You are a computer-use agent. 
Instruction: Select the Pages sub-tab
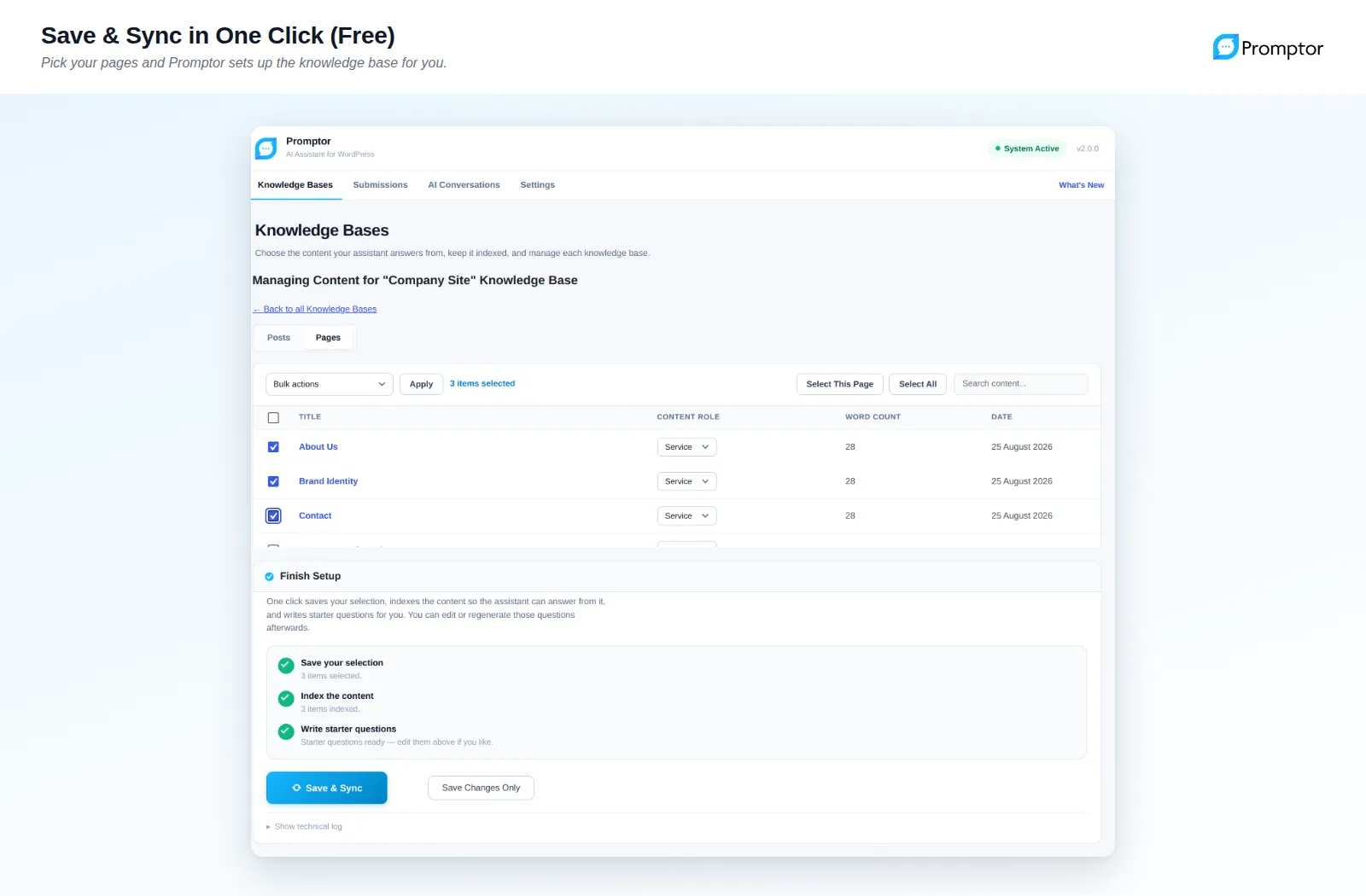(328, 338)
